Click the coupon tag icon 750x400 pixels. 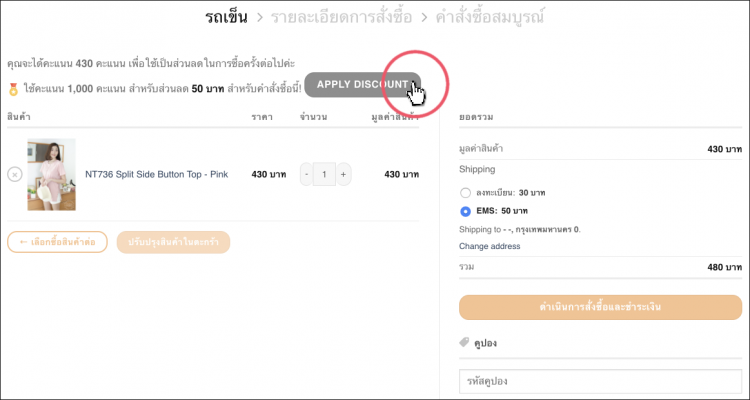pyautogui.click(x=464, y=343)
